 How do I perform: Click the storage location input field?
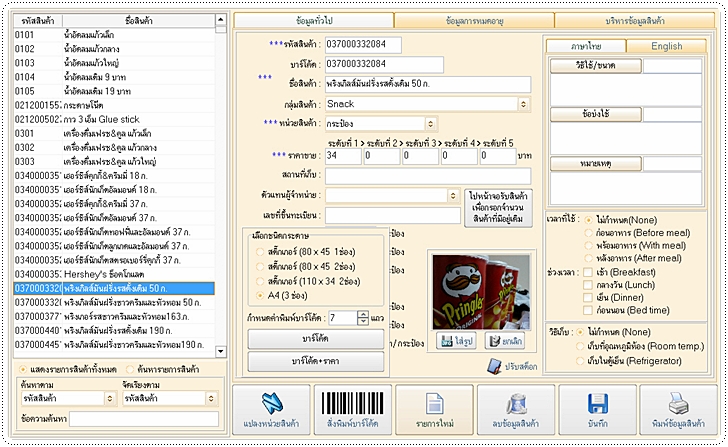point(428,176)
